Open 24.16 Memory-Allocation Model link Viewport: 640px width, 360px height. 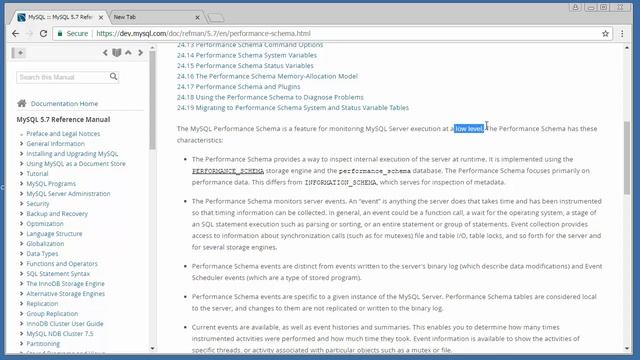[x=267, y=76]
